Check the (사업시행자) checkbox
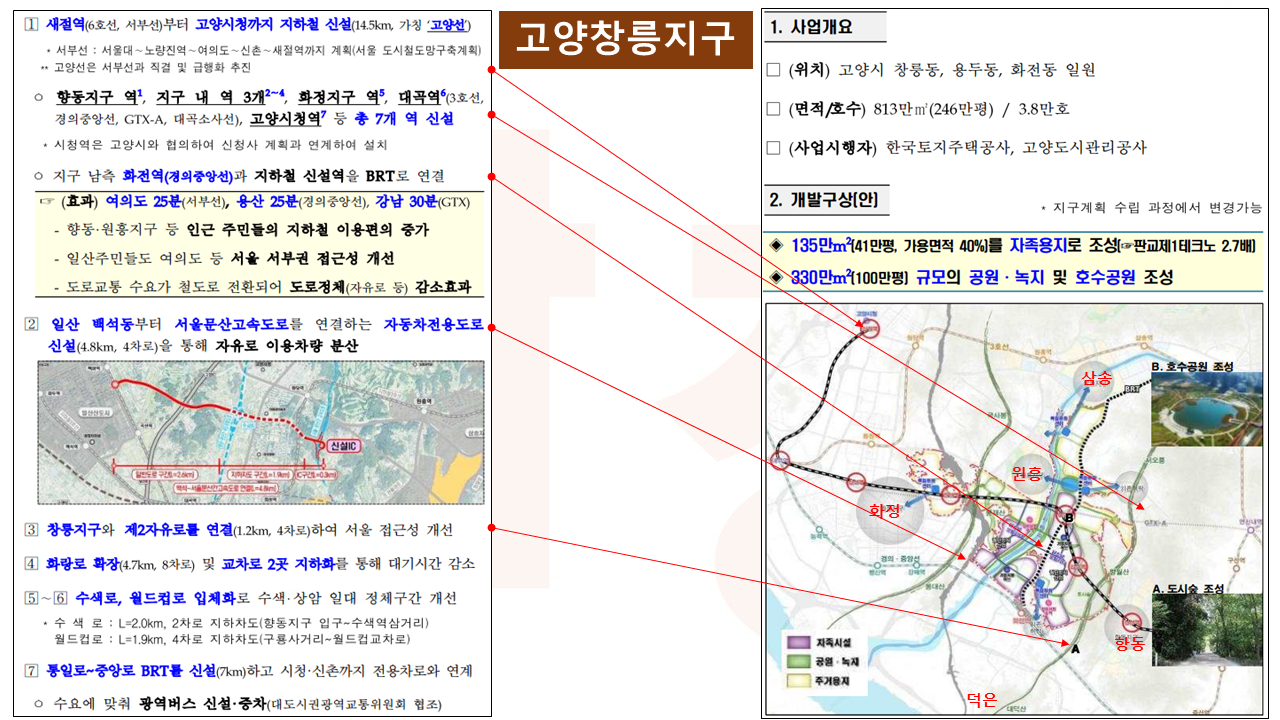Screen dimensions: 1280x720 pos(772,148)
